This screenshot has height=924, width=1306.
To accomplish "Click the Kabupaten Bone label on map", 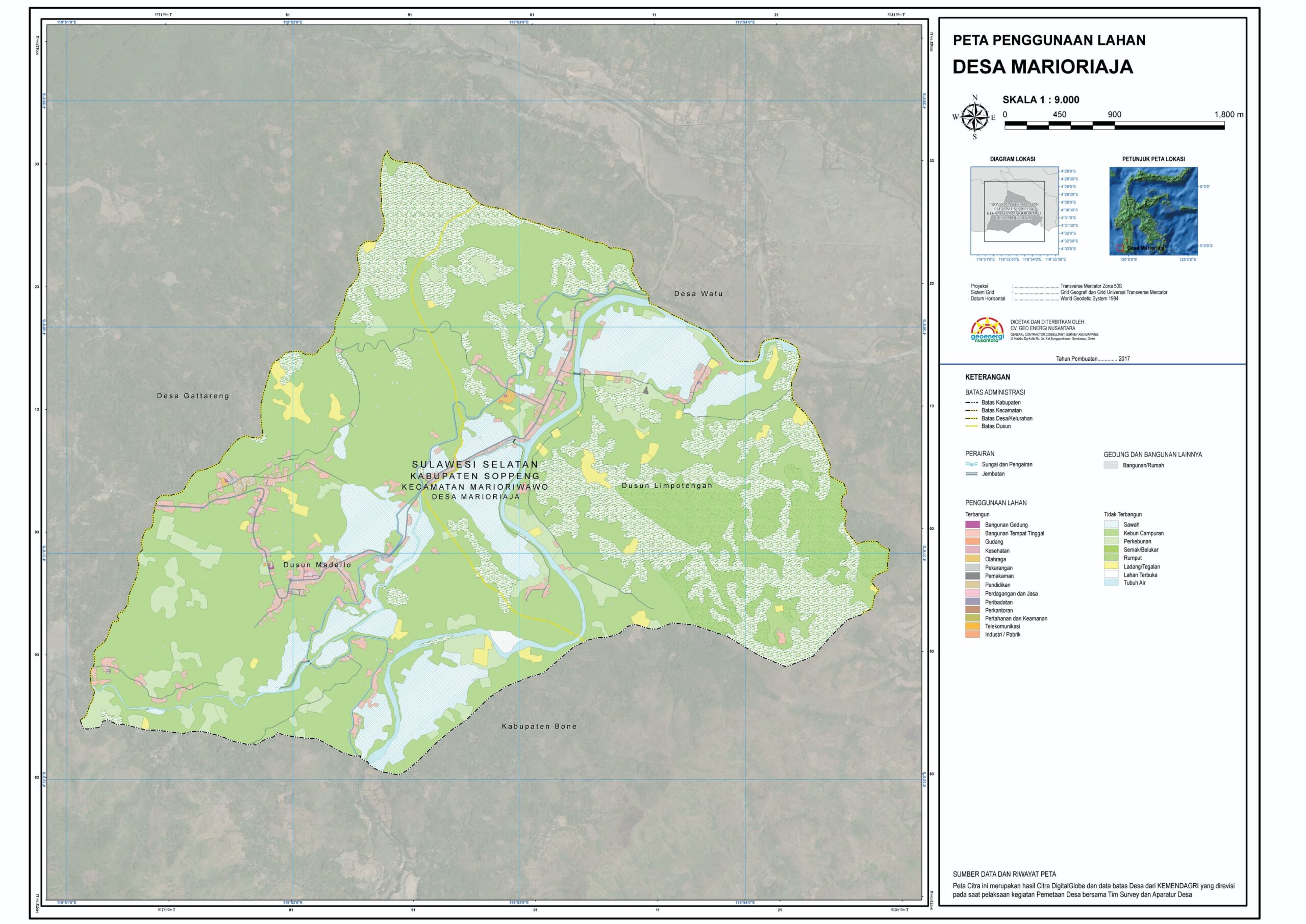I will click(x=539, y=727).
